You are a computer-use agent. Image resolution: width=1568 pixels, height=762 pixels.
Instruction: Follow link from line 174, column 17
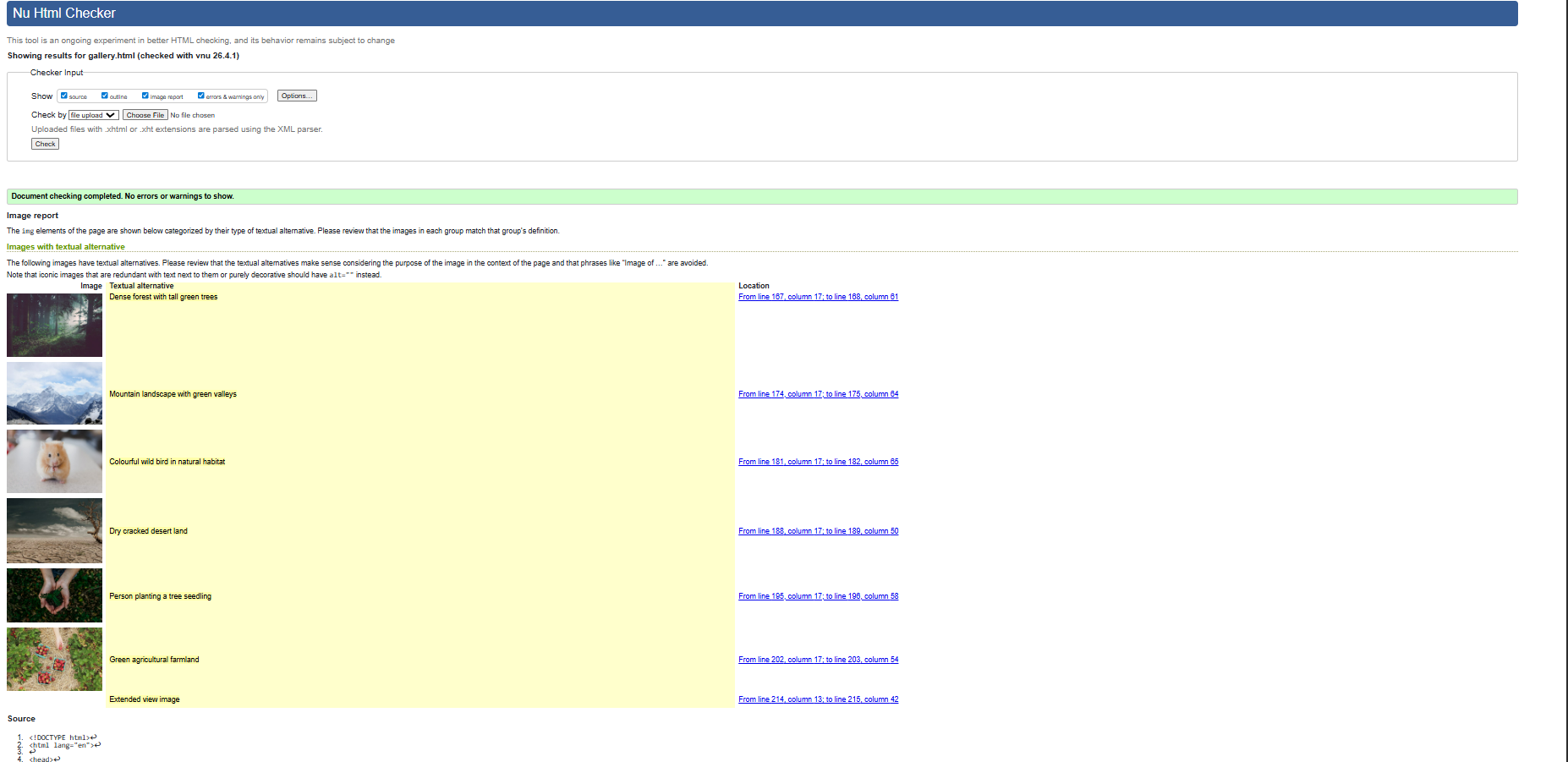point(818,394)
